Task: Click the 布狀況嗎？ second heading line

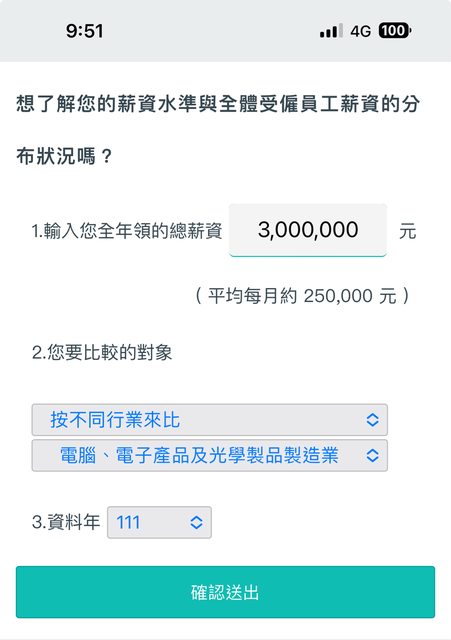Action: pyautogui.click(x=64, y=156)
